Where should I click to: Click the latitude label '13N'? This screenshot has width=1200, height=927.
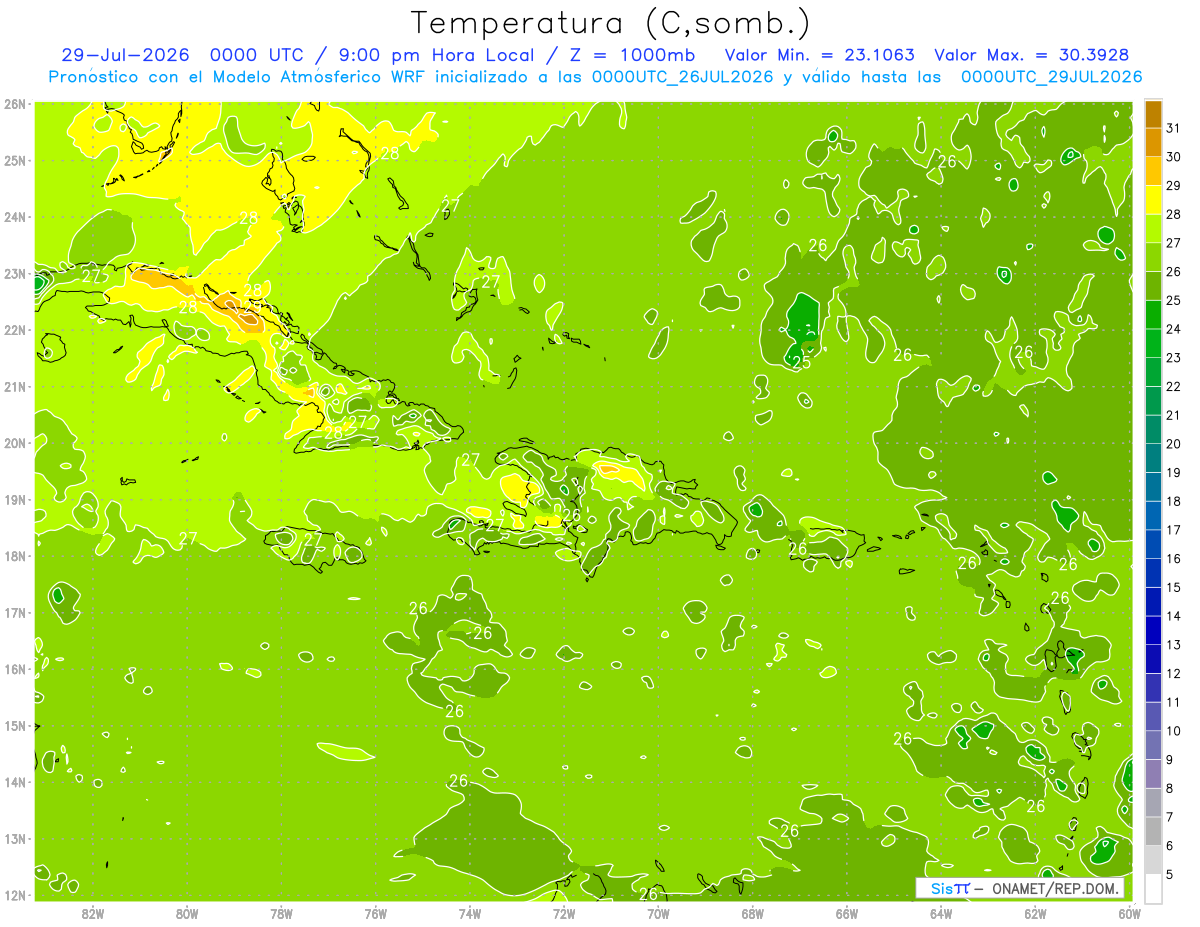point(15,839)
